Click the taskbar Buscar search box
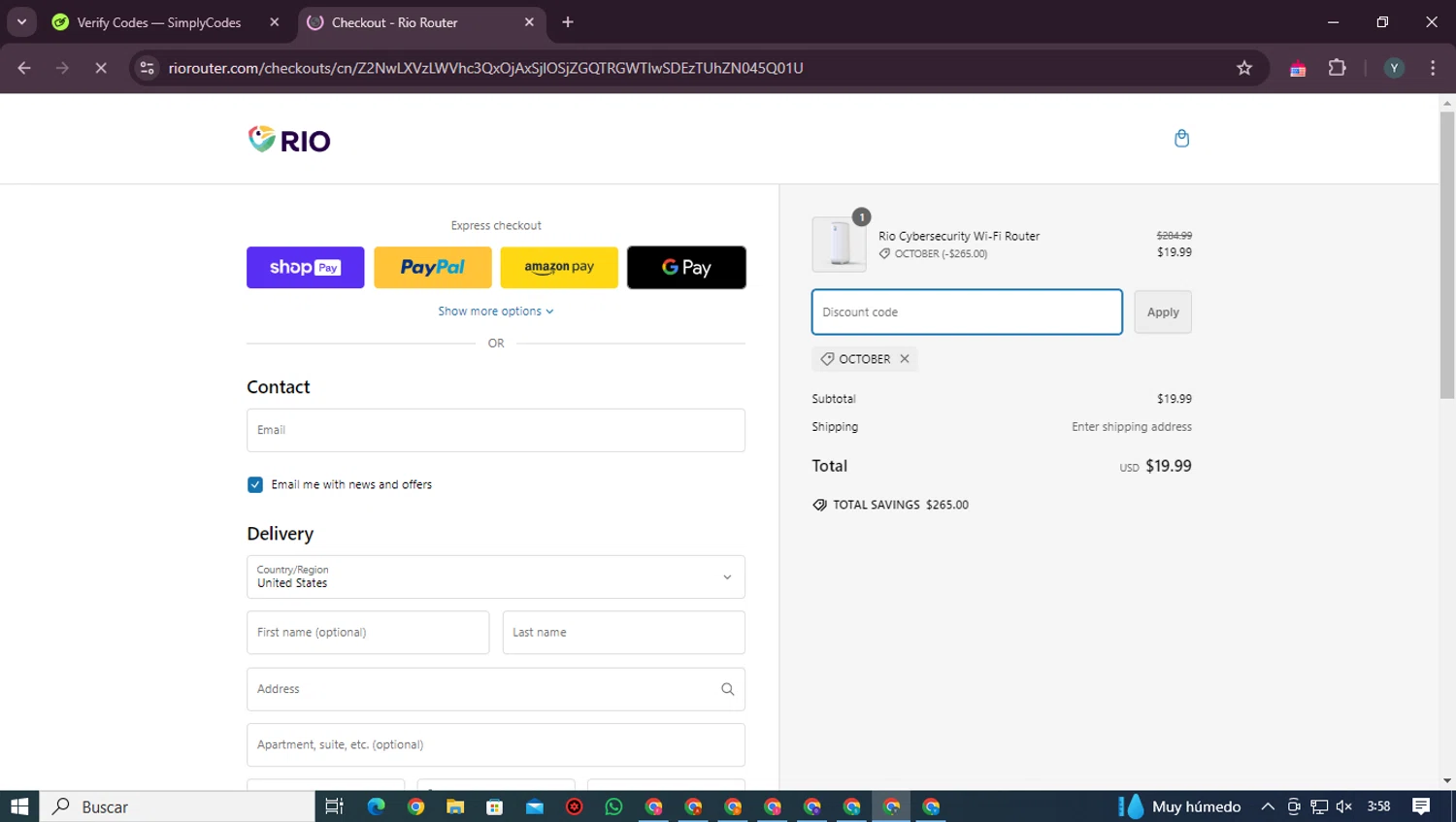The image size is (1456, 822). click(x=177, y=806)
